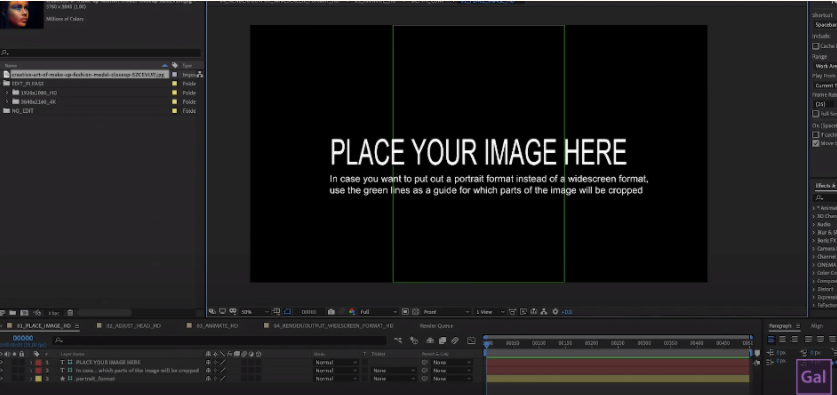
Task: Enable the Full Screen checkbox in Preview
Action: [815, 114]
